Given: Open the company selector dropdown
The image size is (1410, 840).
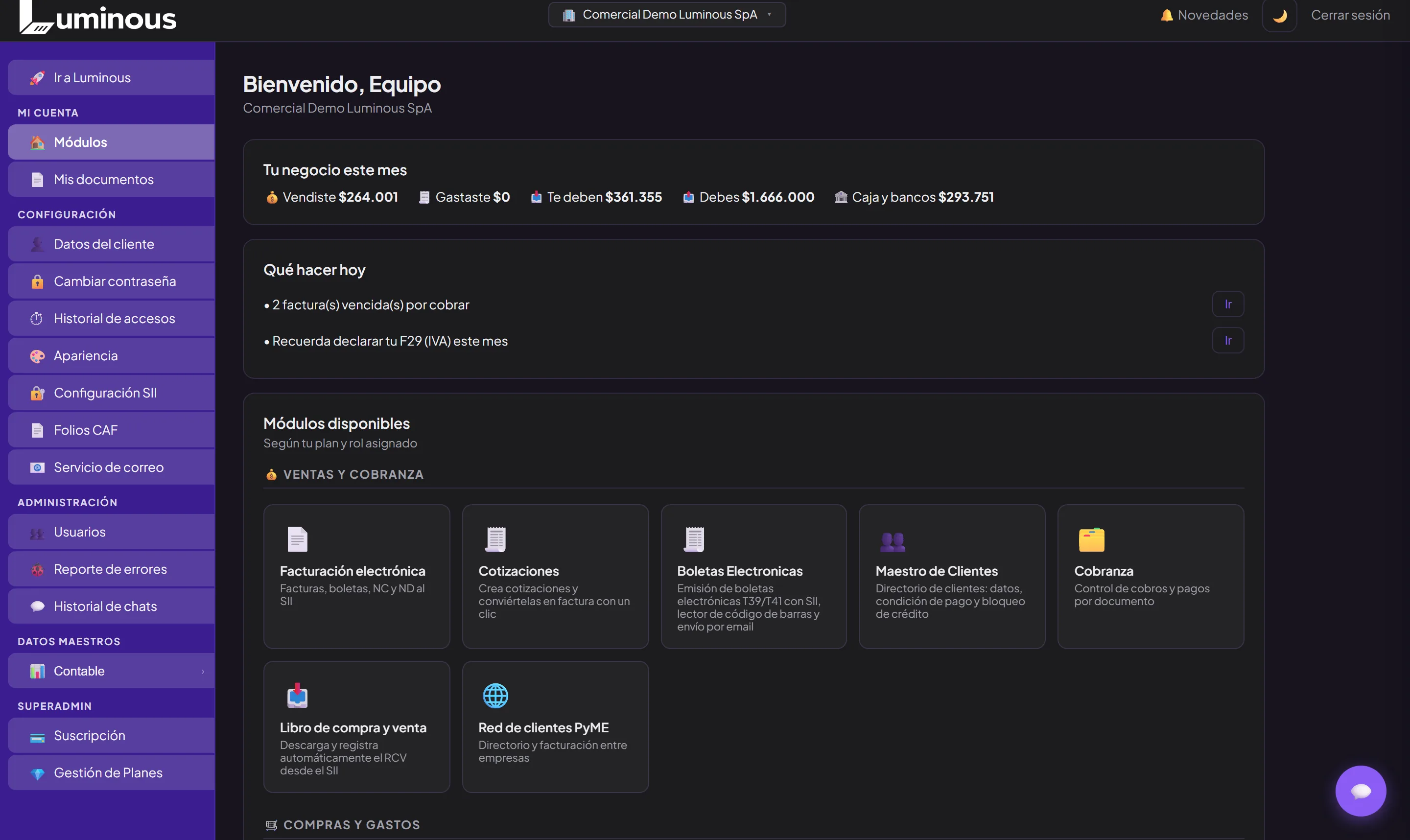Looking at the screenshot, I should (x=667, y=15).
